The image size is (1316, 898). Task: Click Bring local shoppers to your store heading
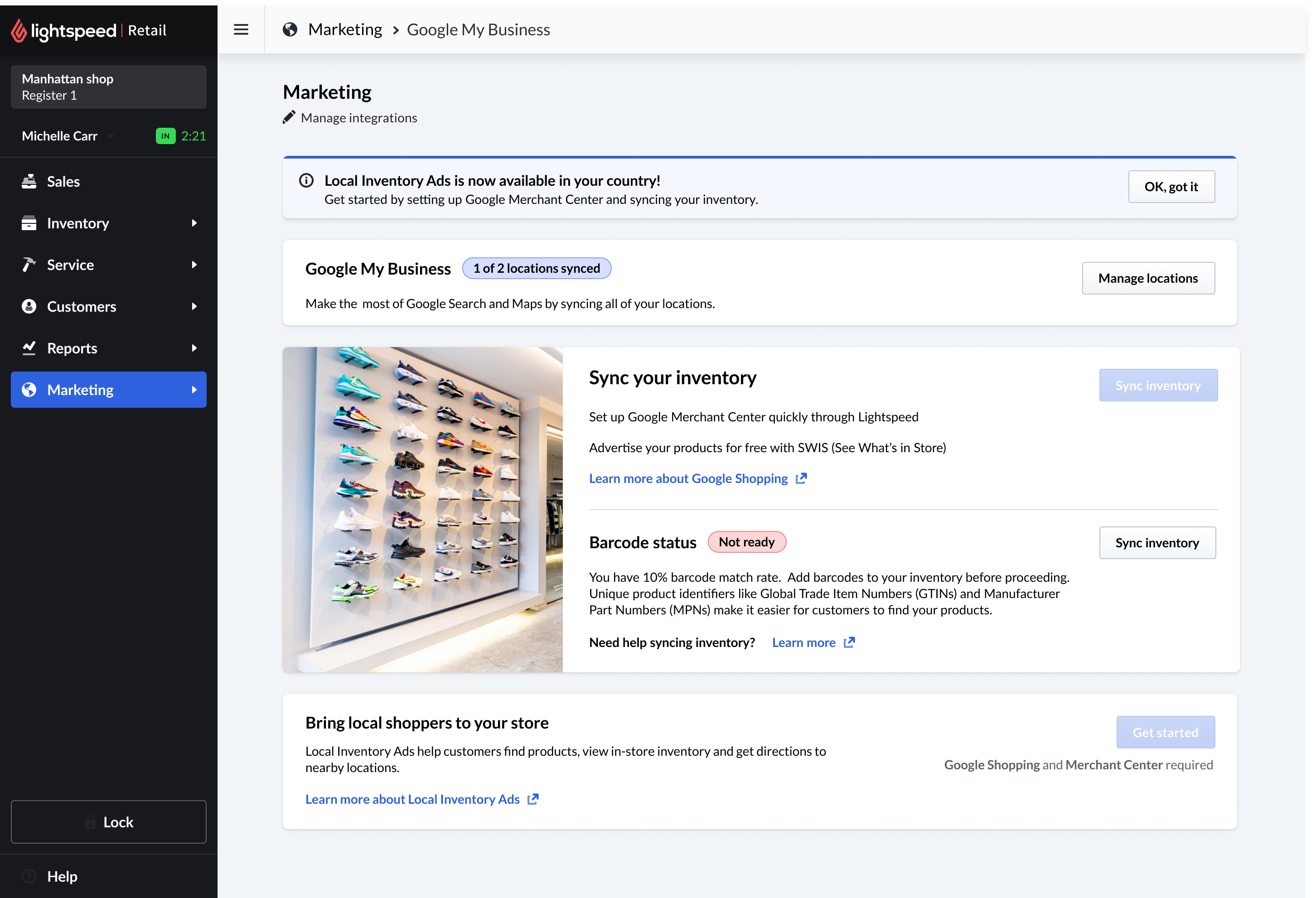coord(427,723)
